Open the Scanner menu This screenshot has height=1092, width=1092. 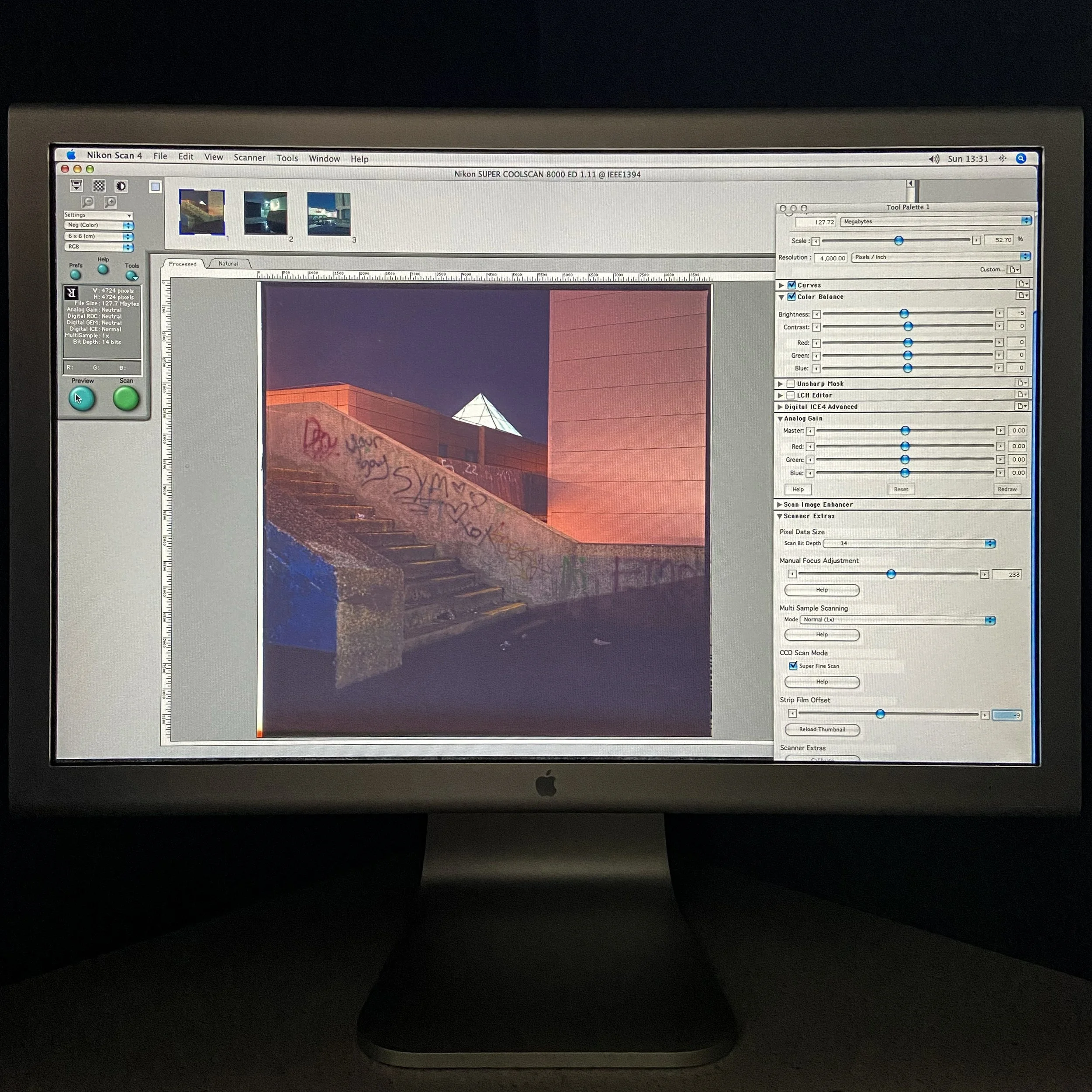[x=249, y=158]
